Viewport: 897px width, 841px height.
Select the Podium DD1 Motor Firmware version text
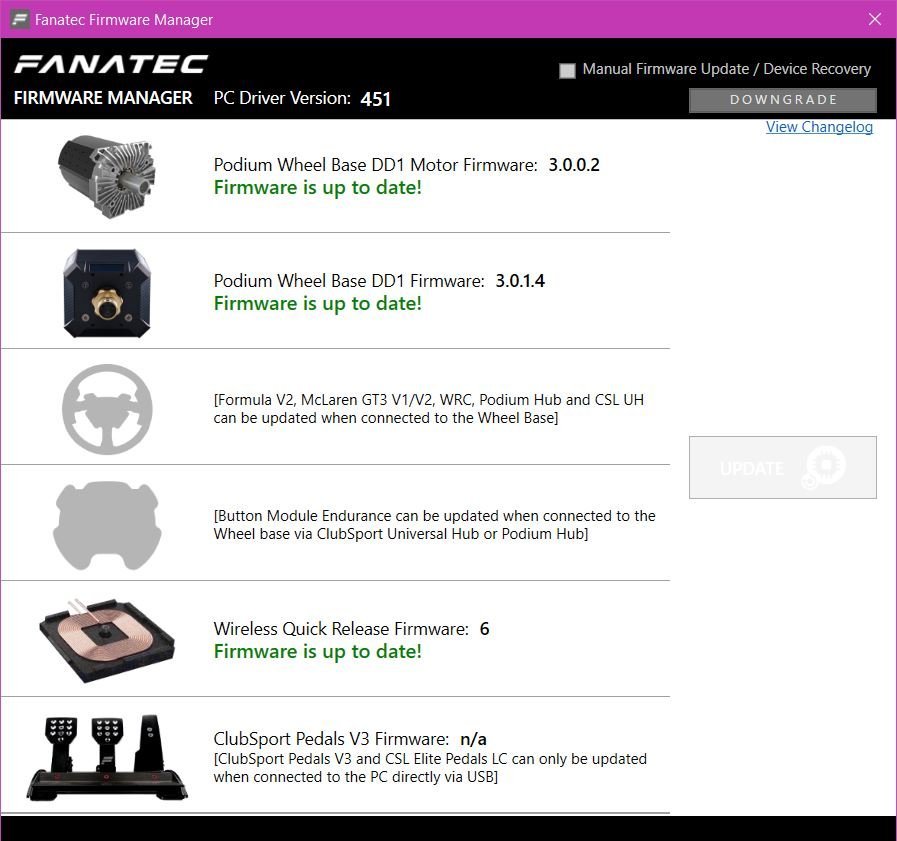574,165
